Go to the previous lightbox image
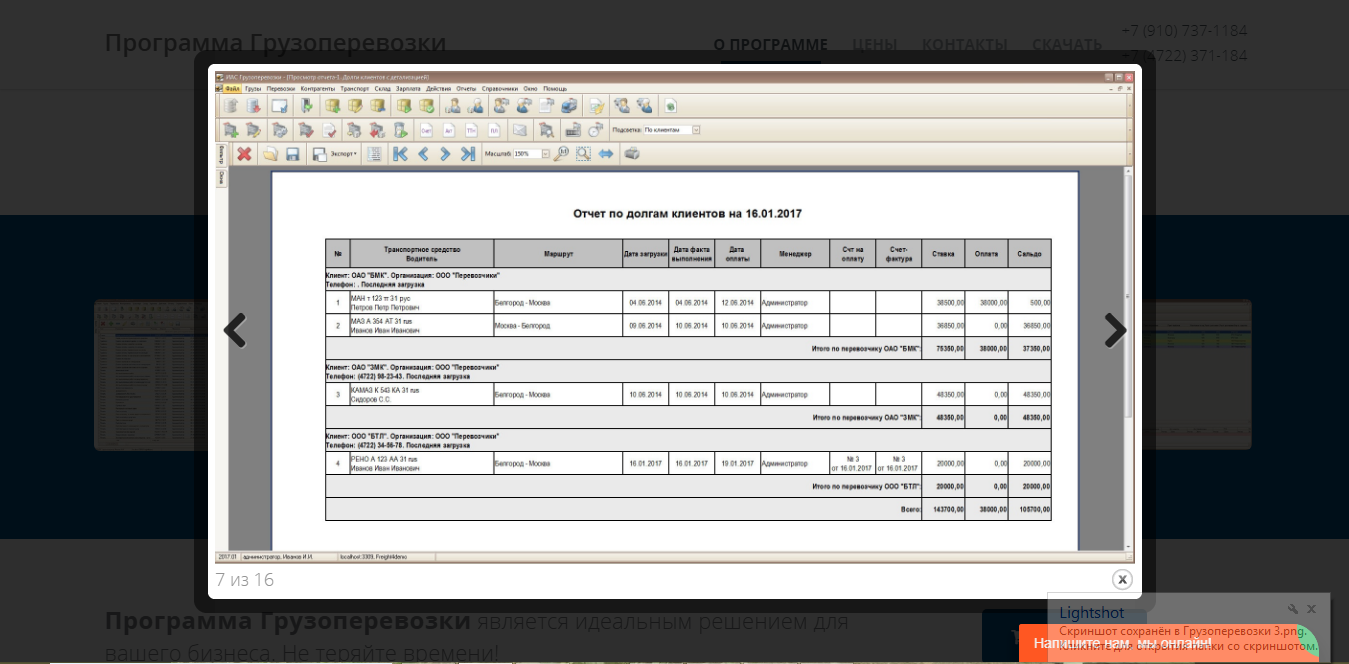 click(x=235, y=330)
